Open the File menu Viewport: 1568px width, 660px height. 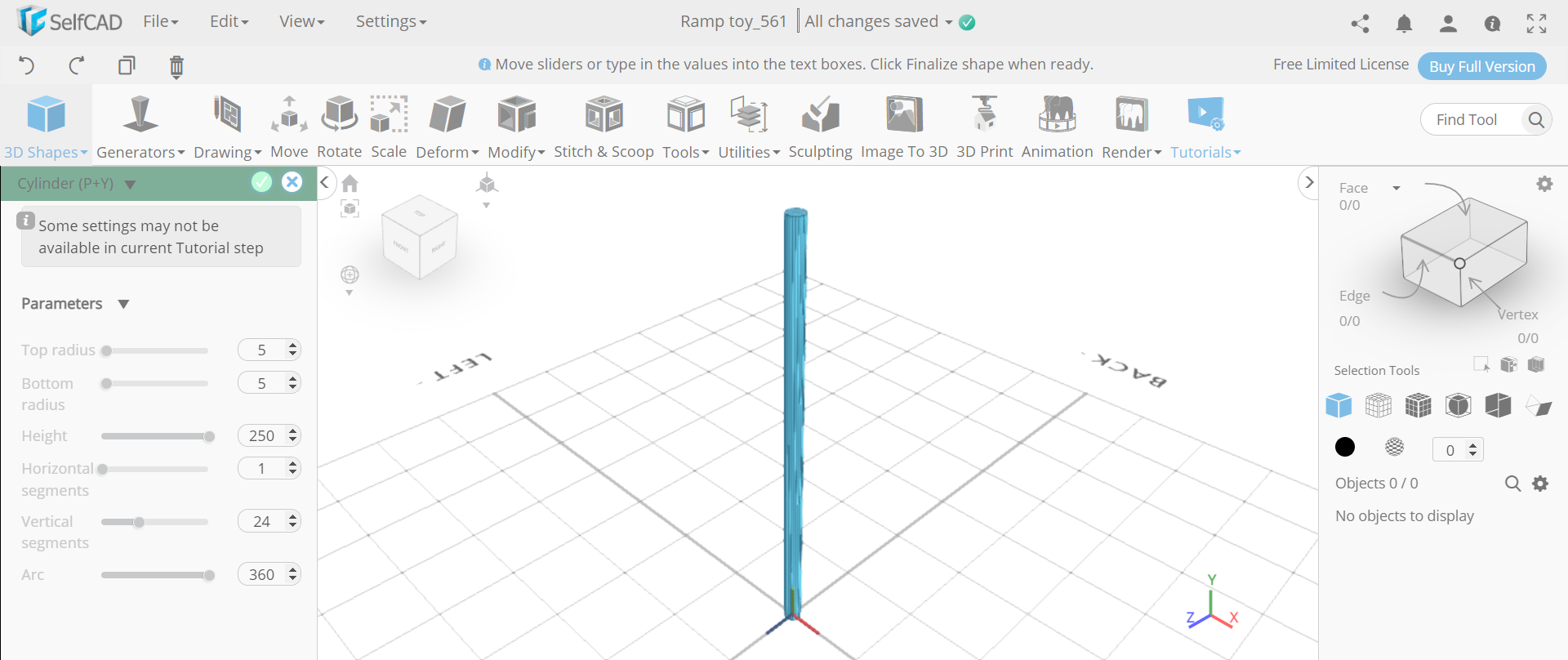160,22
